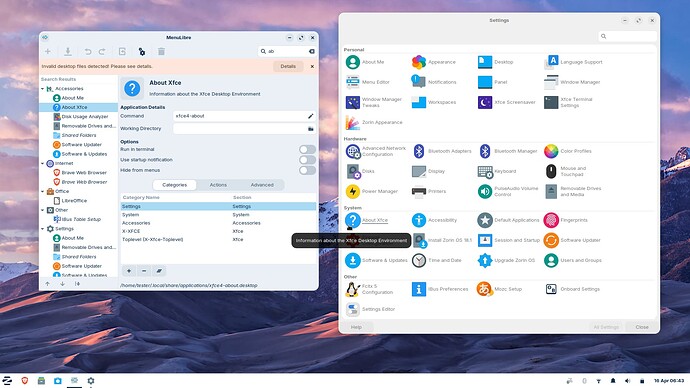Click the clock in the taskbar
The image size is (690, 388).
669,381
